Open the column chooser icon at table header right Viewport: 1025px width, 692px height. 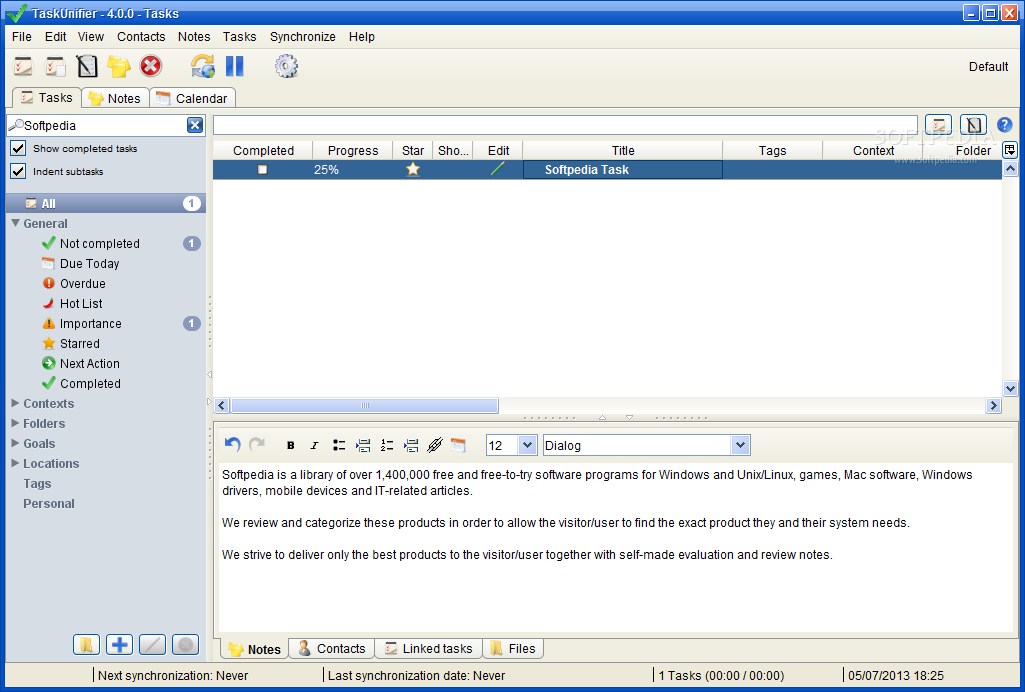coord(1010,150)
